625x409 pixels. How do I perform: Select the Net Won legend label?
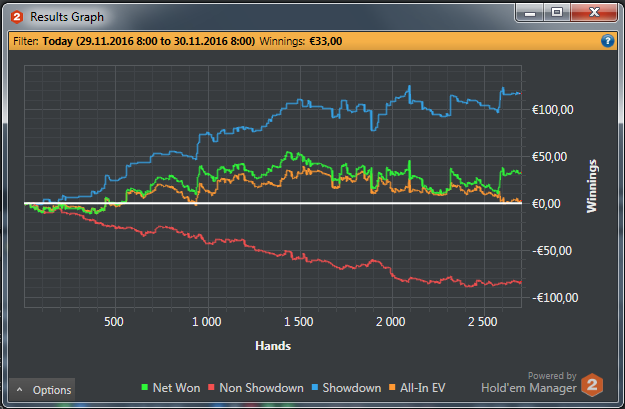(x=177, y=387)
